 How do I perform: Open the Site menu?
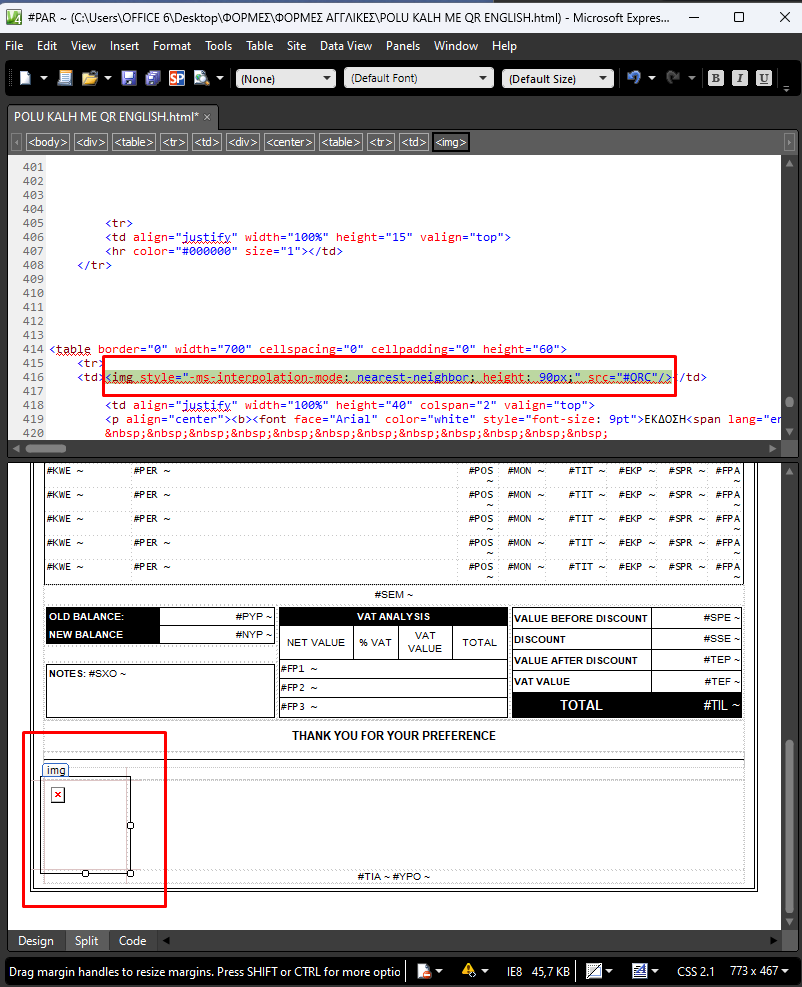tap(296, 46)
